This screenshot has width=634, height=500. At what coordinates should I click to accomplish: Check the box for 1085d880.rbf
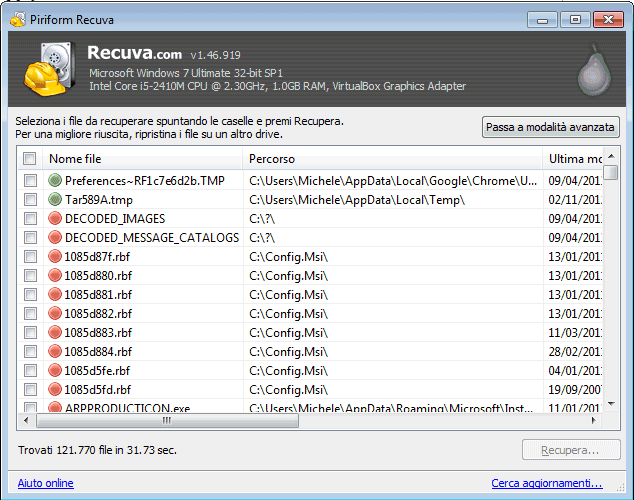[30, 275]
